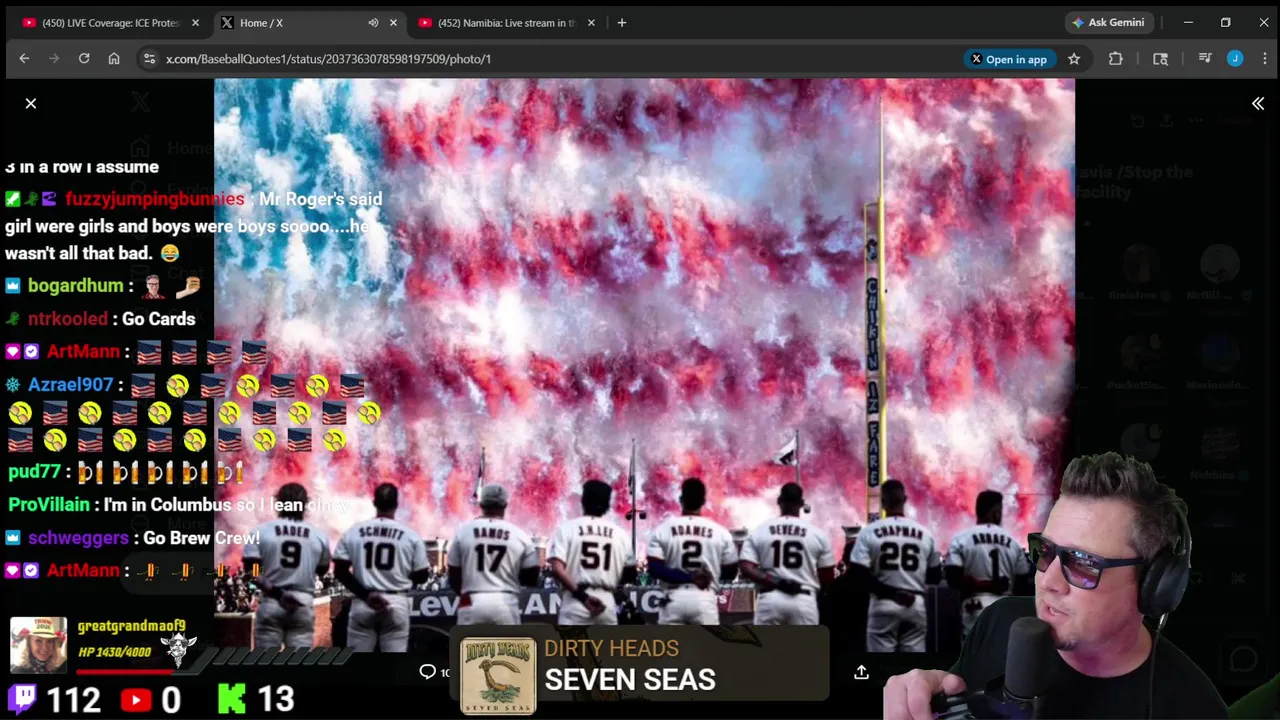
Task: Open the Extensions puzzle icon
Action: [1116, 59]
